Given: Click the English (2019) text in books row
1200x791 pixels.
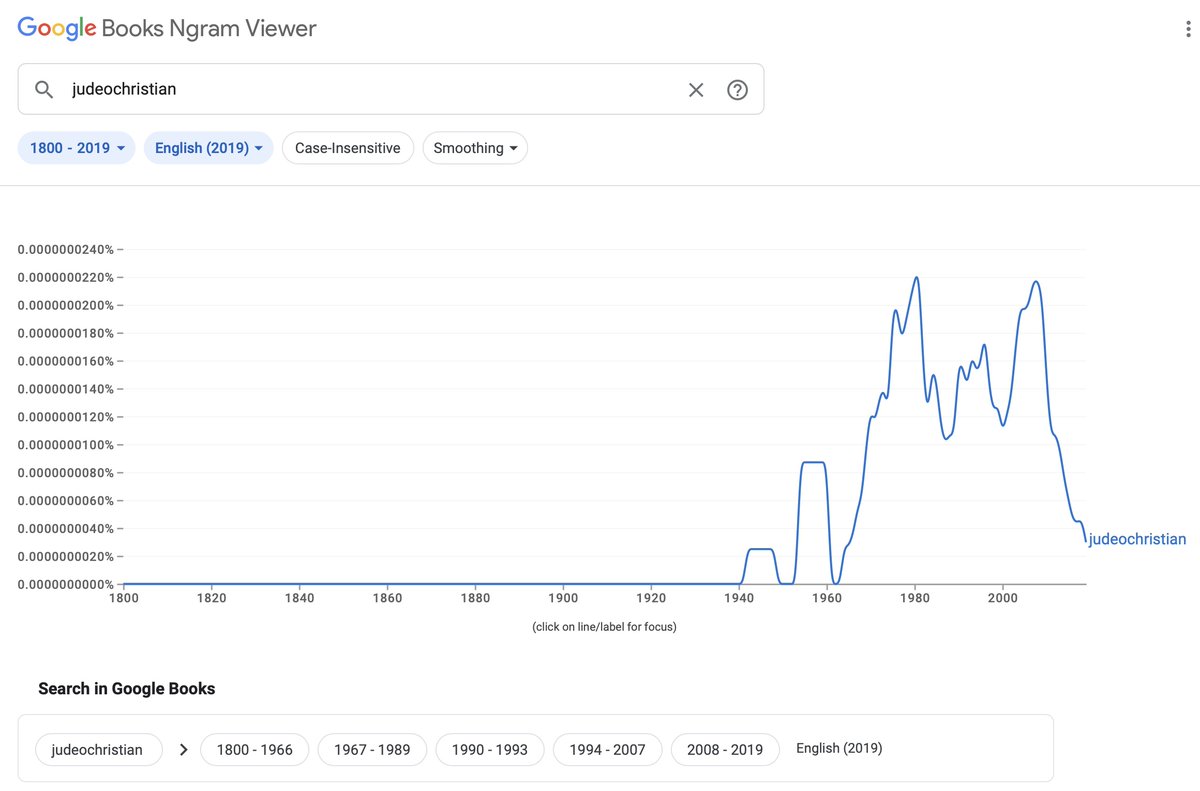Looking at the screenshot, I should [839, 748].
